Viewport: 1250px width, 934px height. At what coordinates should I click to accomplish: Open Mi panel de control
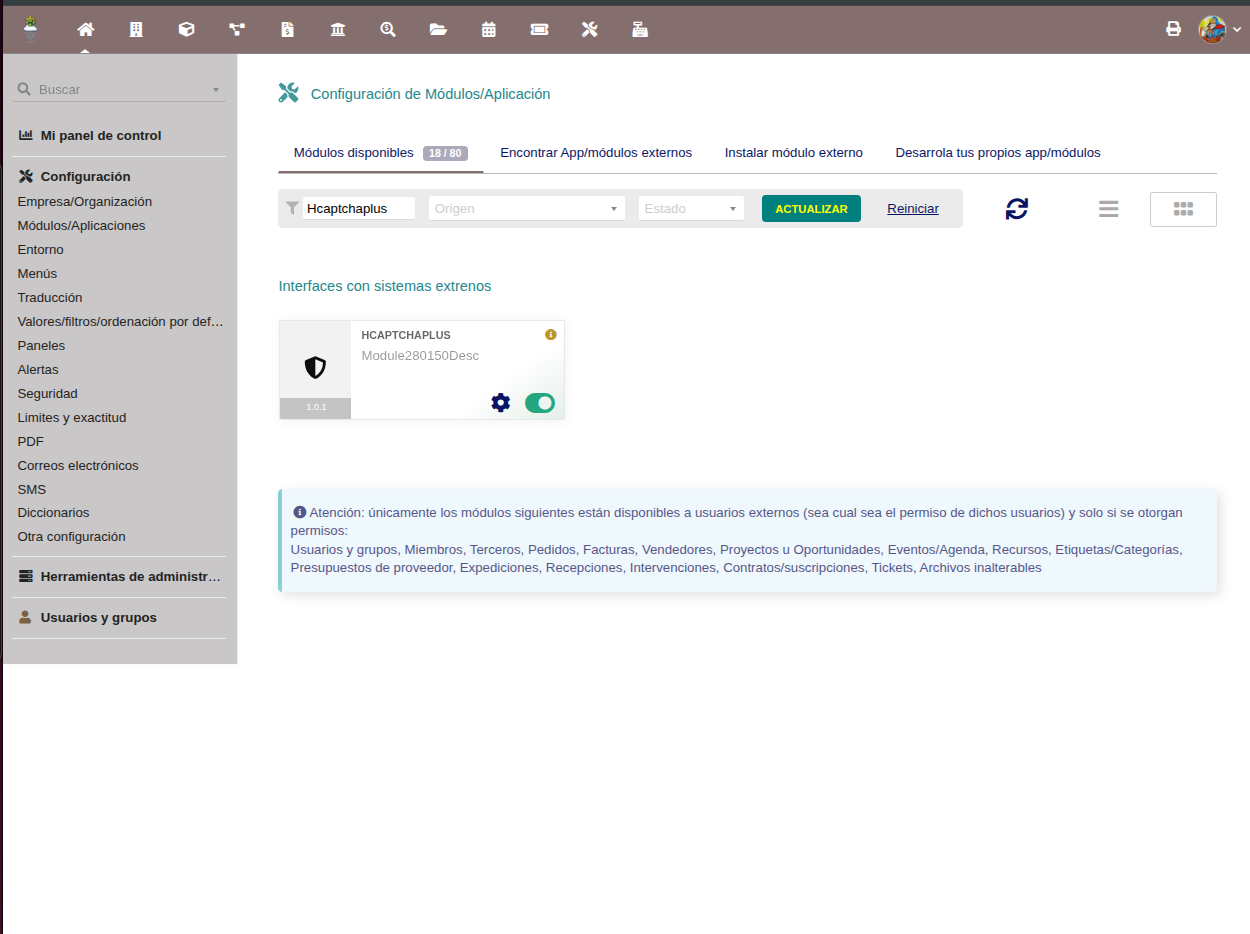[101, 135]
